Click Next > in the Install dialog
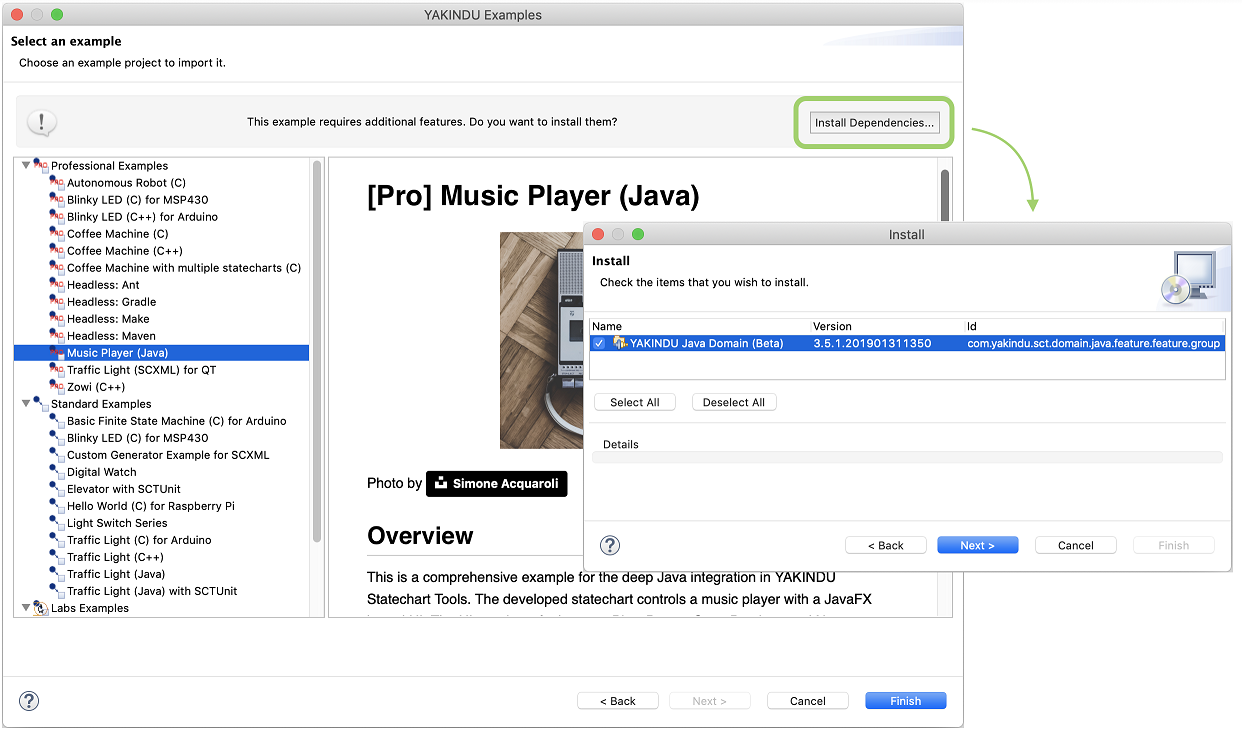1242x734 pixels. 978,545
